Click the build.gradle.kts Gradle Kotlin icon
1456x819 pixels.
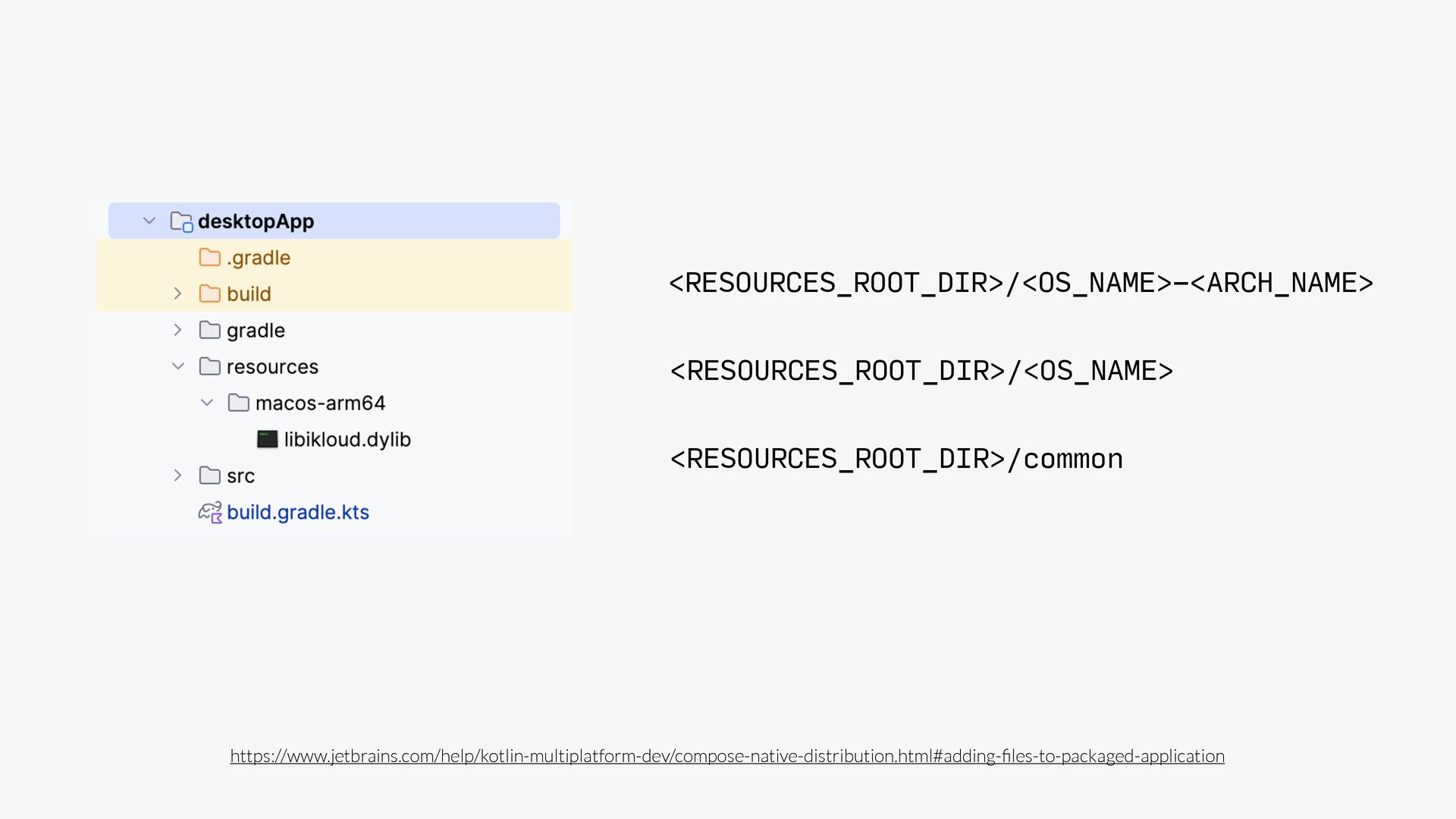(210, 513)
